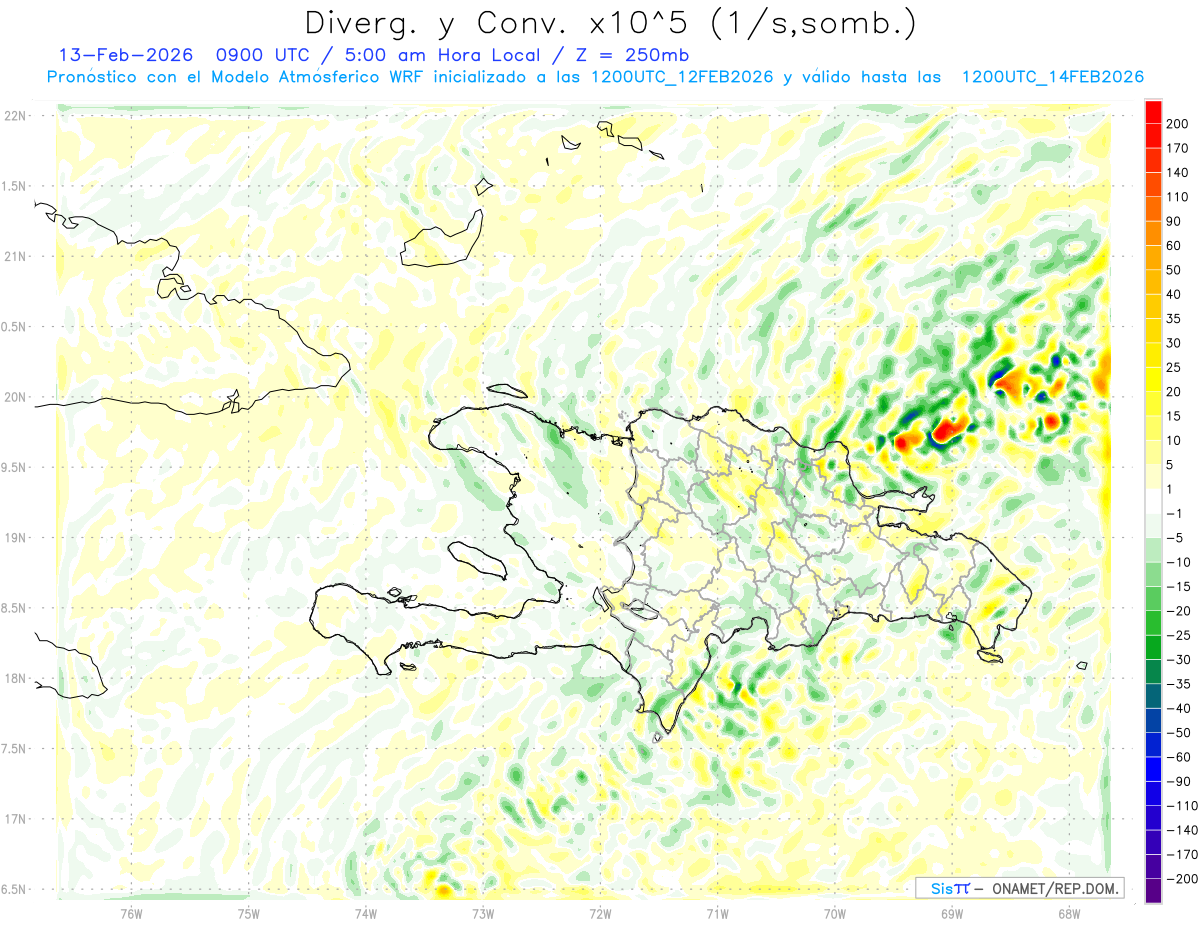Click the valid-until time '1200UTC_14FEB2026'

click(1052, 77)
